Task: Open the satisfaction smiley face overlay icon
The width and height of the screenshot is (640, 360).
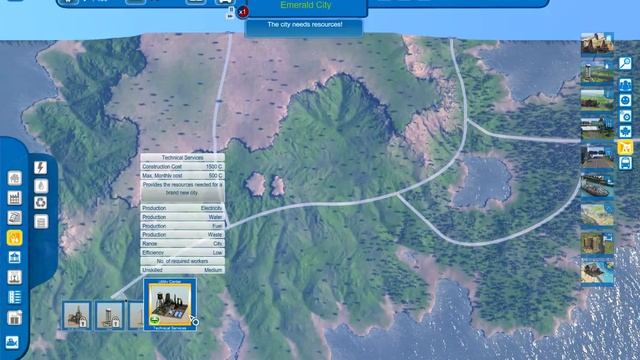Action: coord(625,100)
